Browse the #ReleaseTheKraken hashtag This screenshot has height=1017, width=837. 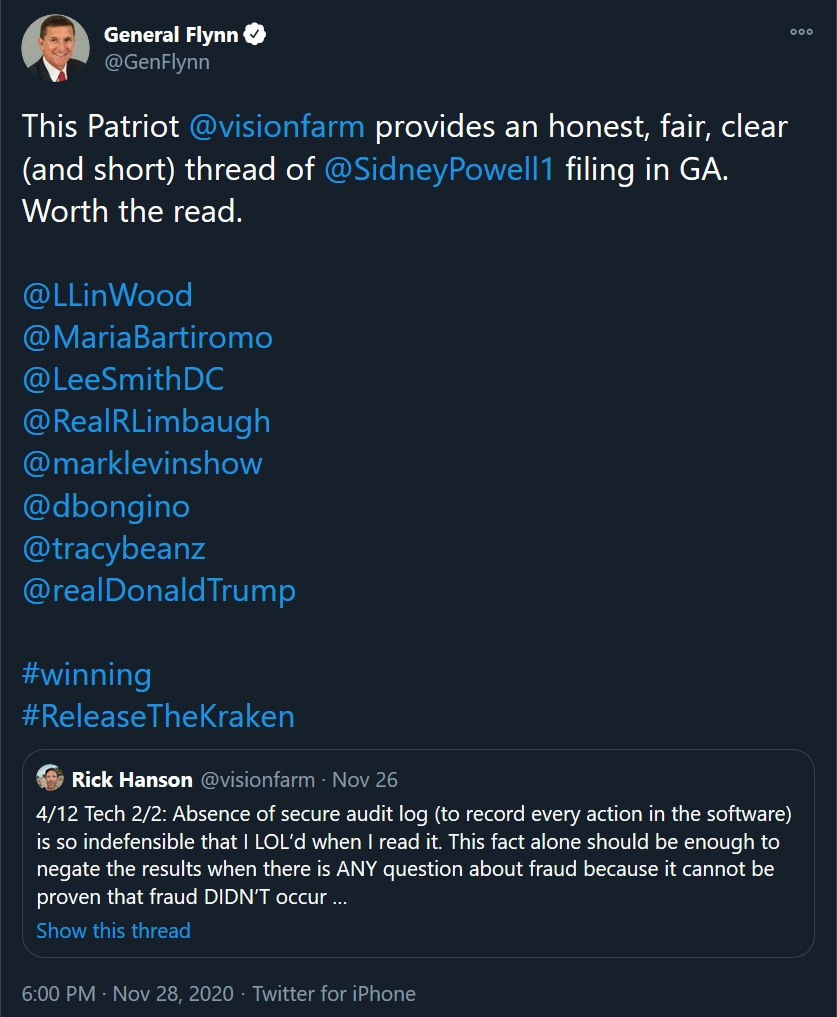coord(158,716)
